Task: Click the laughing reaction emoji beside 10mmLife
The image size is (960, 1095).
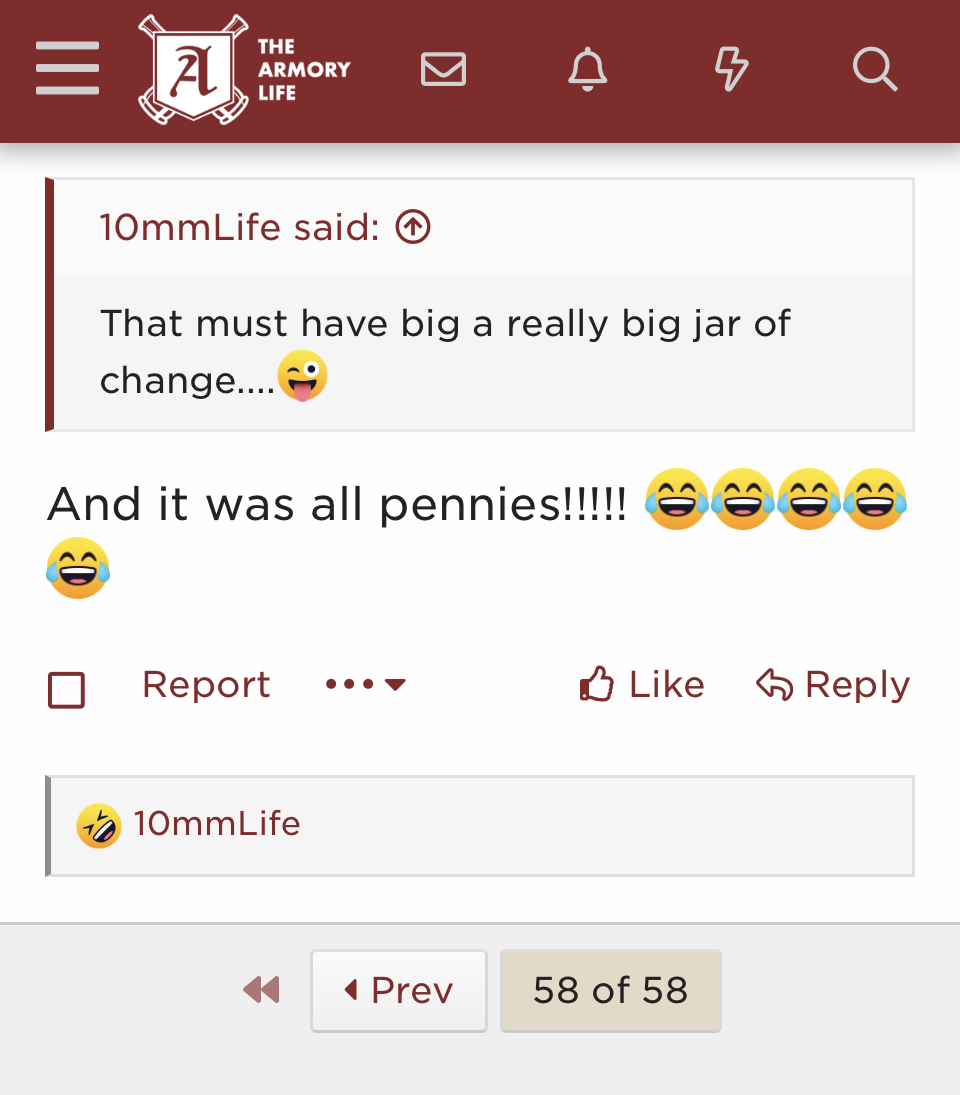Action: (98, 825)
